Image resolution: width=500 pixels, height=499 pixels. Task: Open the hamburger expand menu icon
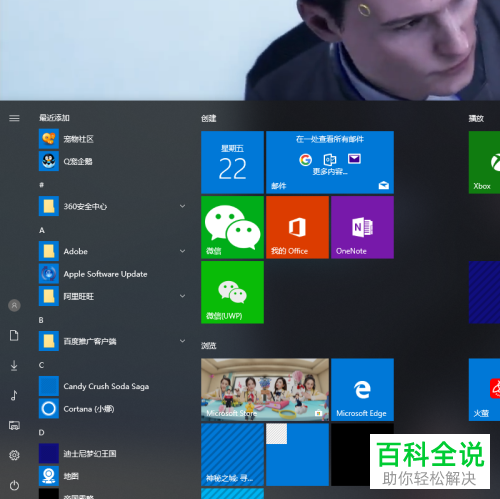(14, 118)
